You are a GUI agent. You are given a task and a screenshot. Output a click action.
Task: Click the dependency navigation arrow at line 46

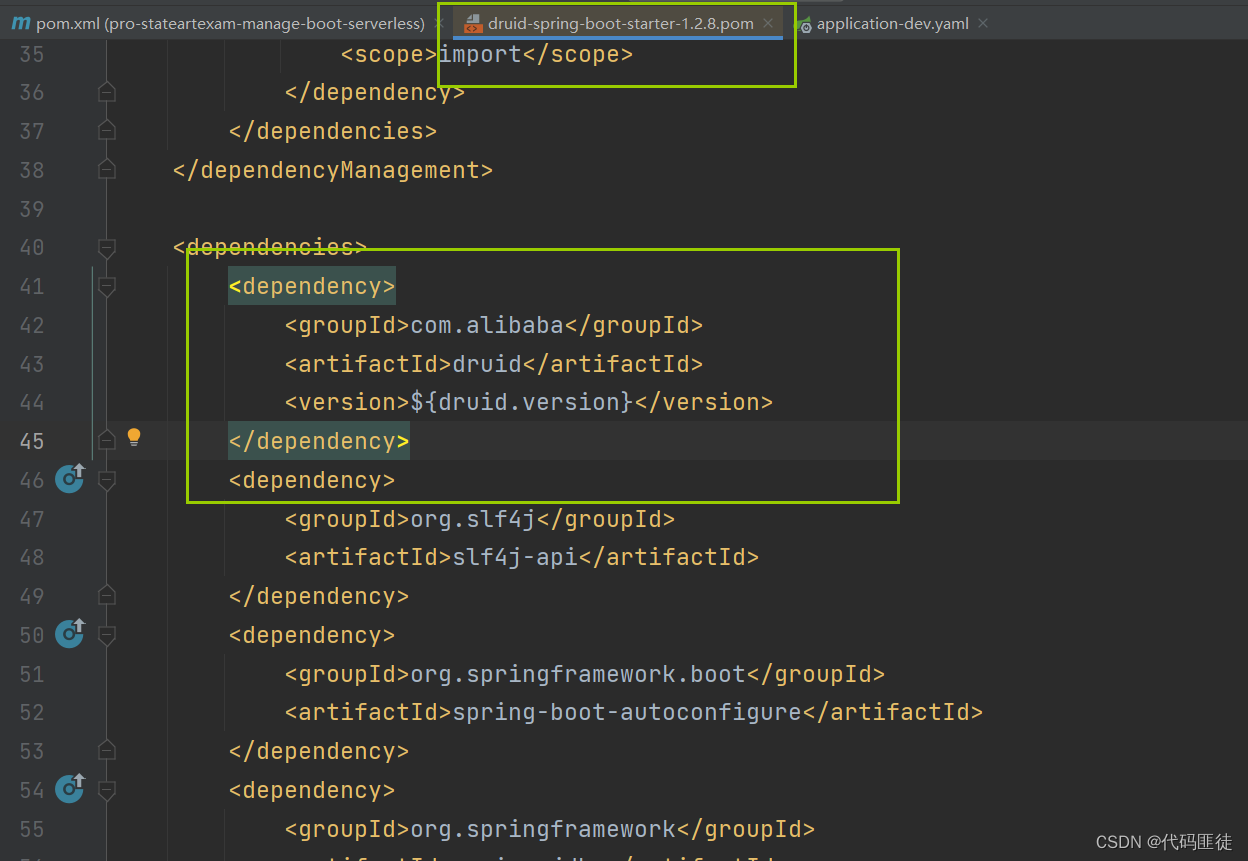pos(69,479)
